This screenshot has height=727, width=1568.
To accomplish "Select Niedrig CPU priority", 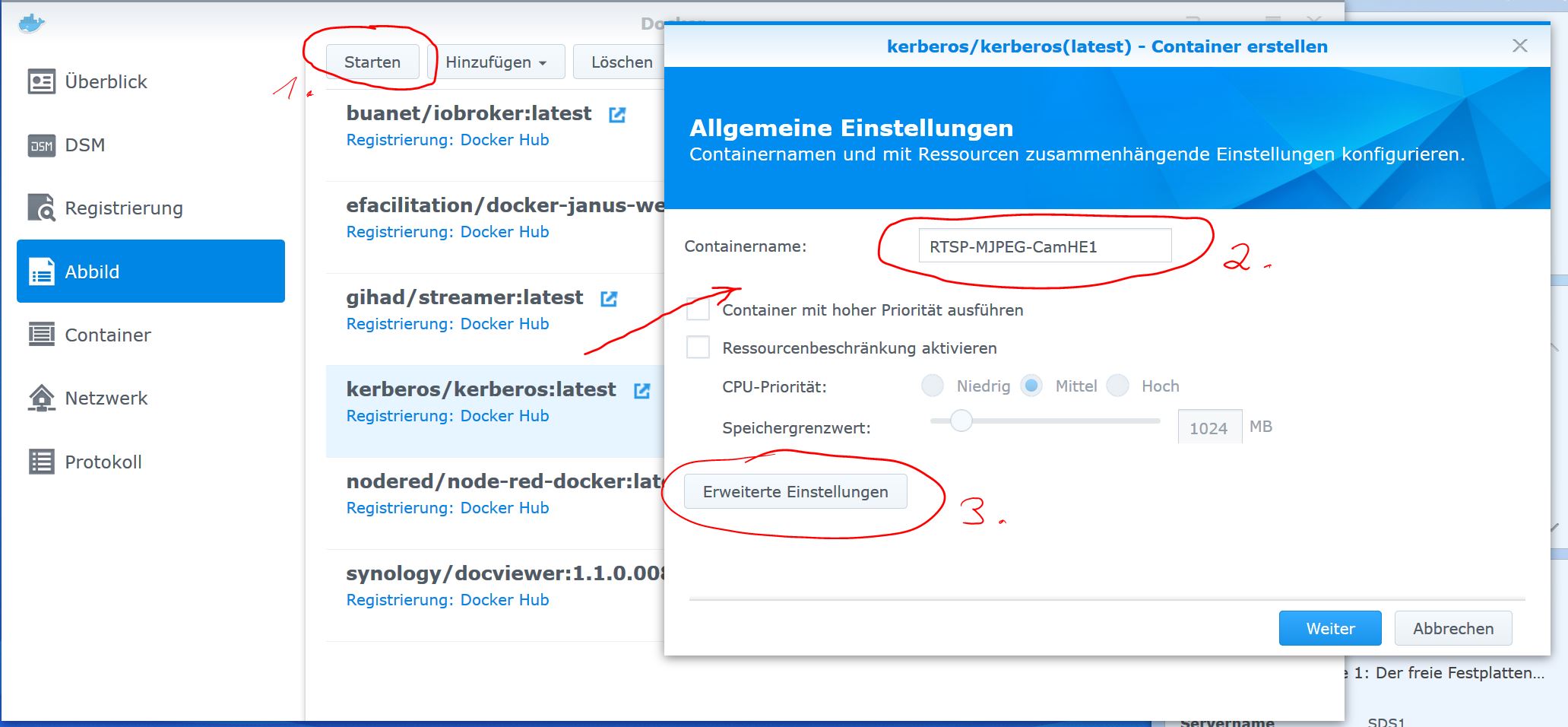I will pyautogui.click(x=933, y=386).
